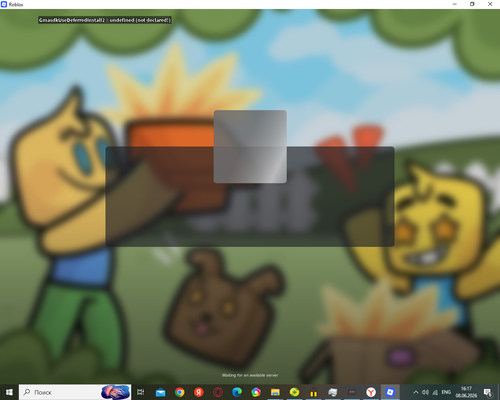Click the undefined (not declared) debug message

pos(105,20)
